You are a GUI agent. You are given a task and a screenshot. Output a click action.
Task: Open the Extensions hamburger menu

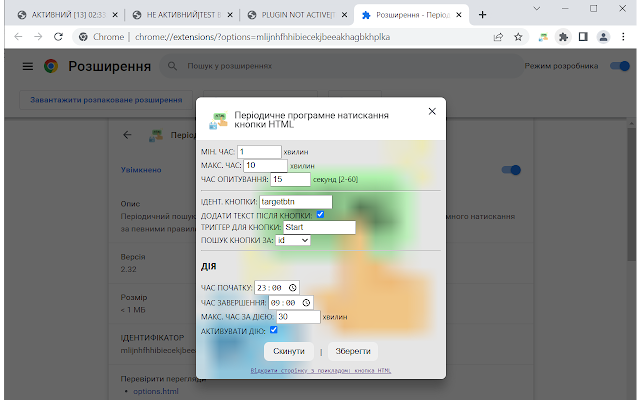point(28,66)
